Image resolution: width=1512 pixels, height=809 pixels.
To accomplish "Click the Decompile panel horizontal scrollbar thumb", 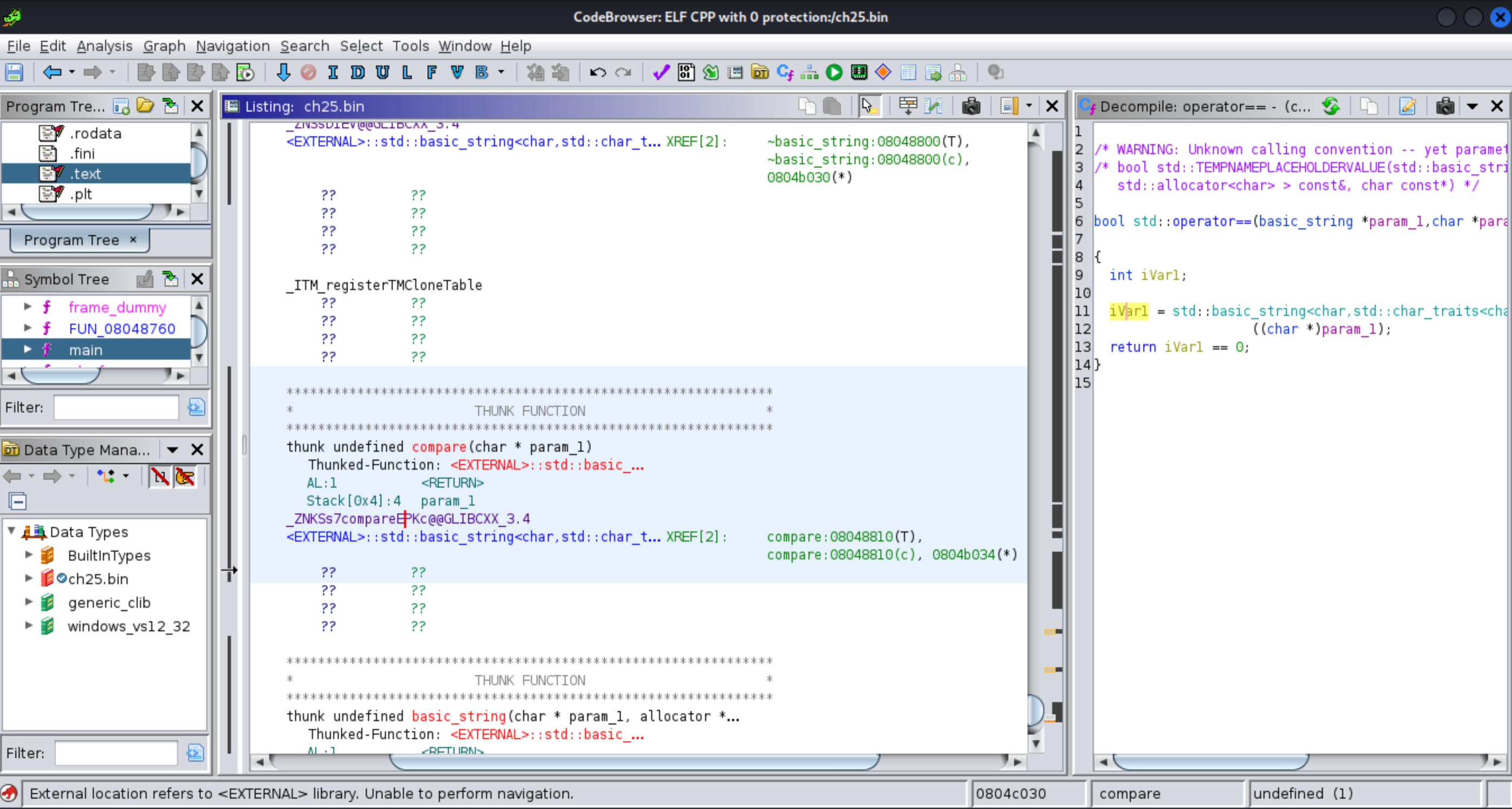I will 1211,762.
